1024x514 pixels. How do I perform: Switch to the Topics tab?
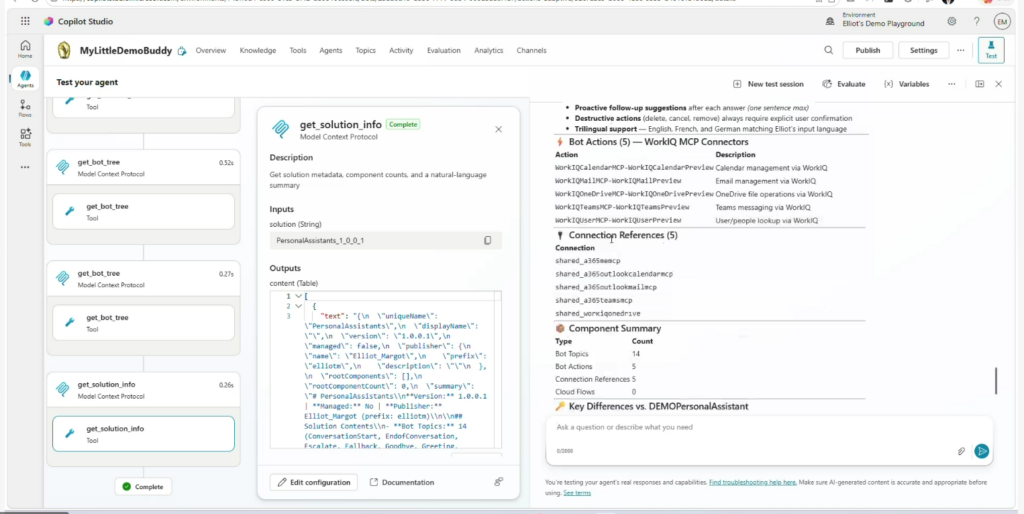pyautogui.click(x=365, y=50)
